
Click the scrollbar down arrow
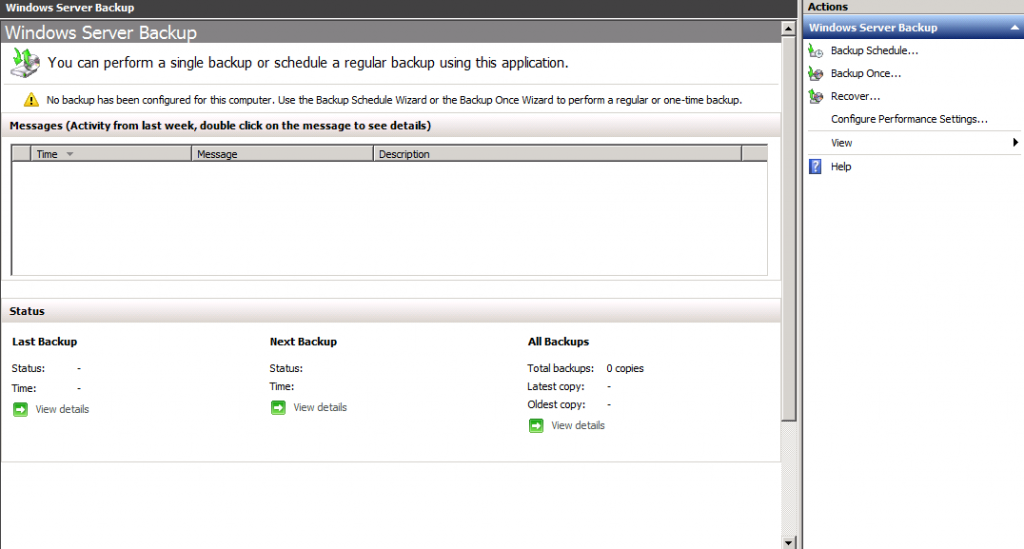(788, 542)
